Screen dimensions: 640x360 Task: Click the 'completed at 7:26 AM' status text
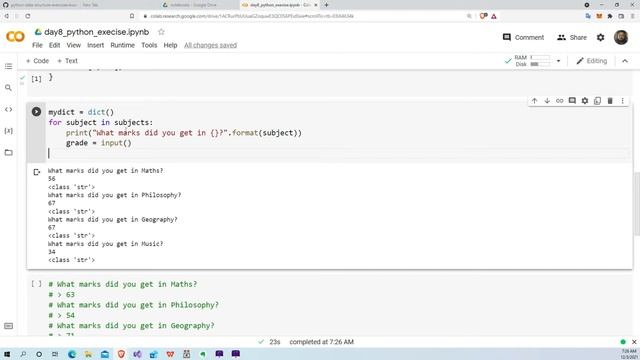point(322,342)
